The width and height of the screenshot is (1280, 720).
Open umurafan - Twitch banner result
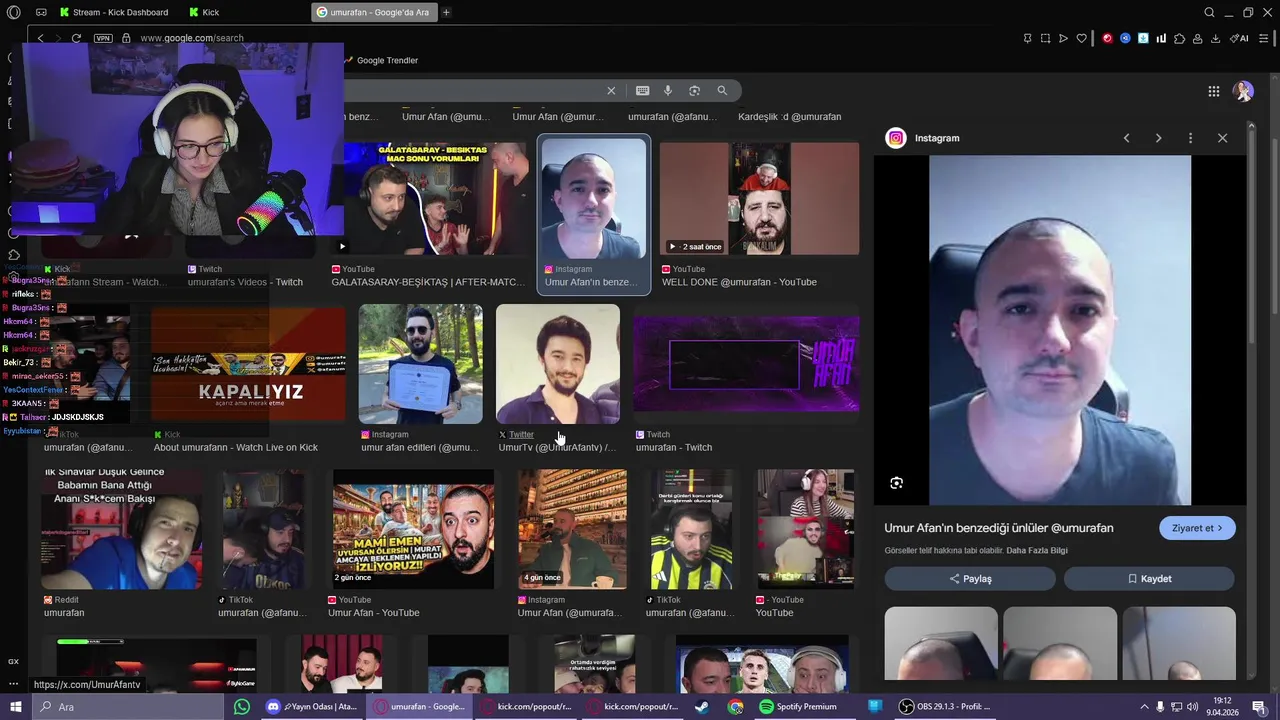click(746, 364)
